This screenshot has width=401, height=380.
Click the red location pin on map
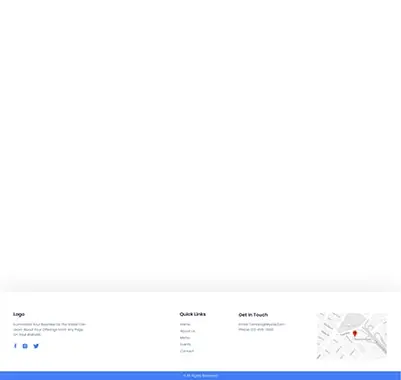click(x=355, y=334)
